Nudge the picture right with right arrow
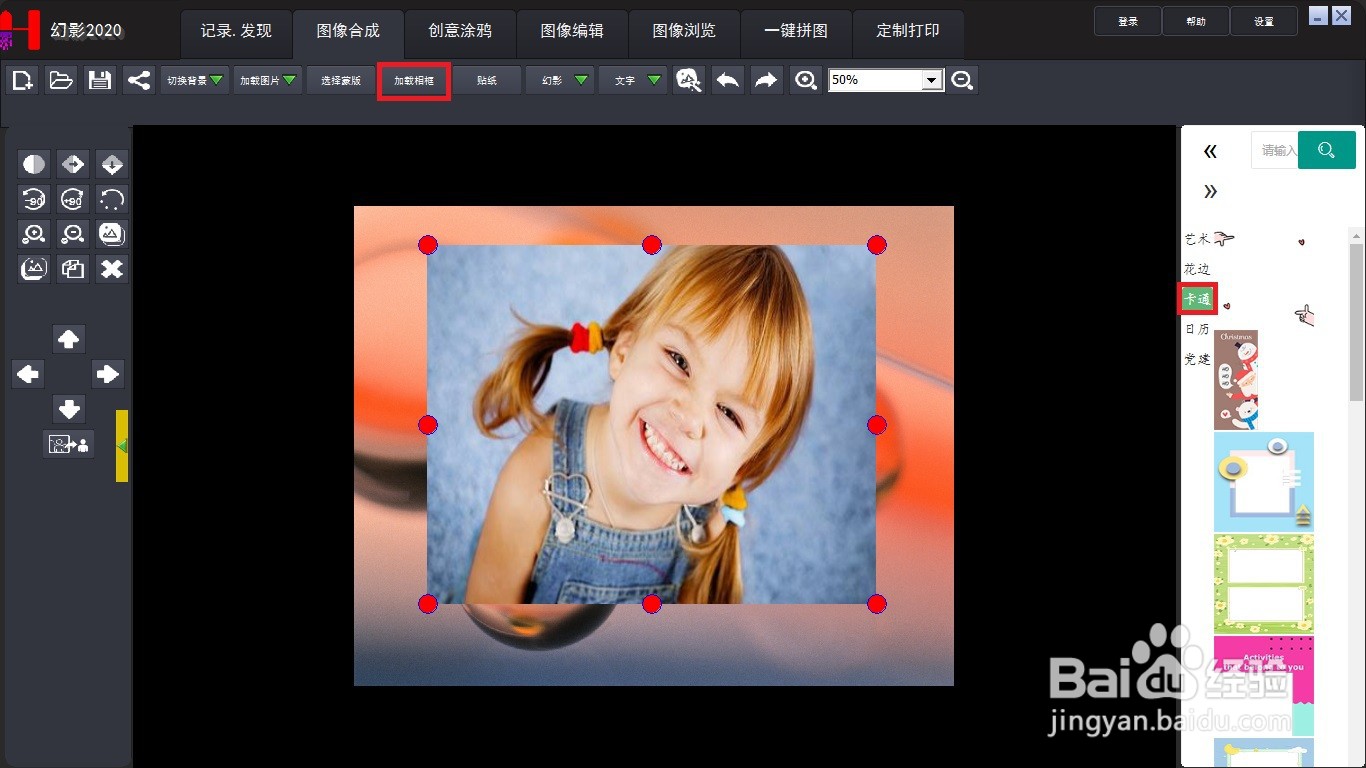 pyautogui.click(x=107, y=374)
